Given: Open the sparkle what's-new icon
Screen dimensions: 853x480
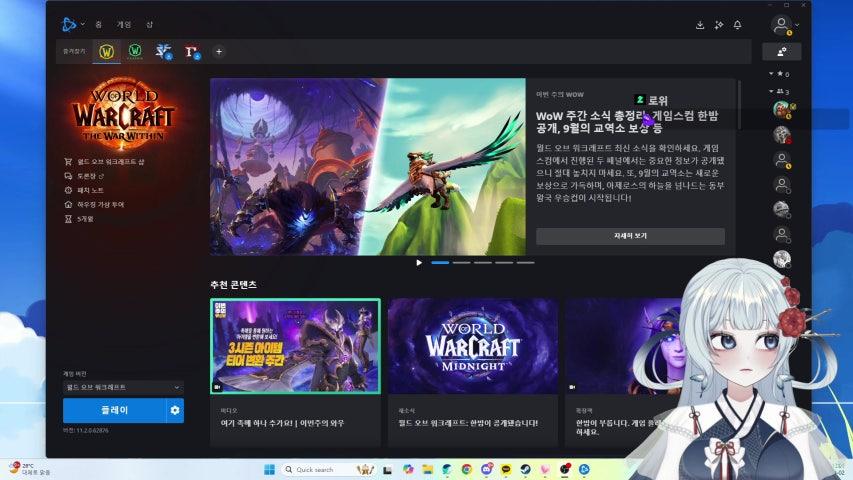Looking at the screenshot, I should (719, 25).
